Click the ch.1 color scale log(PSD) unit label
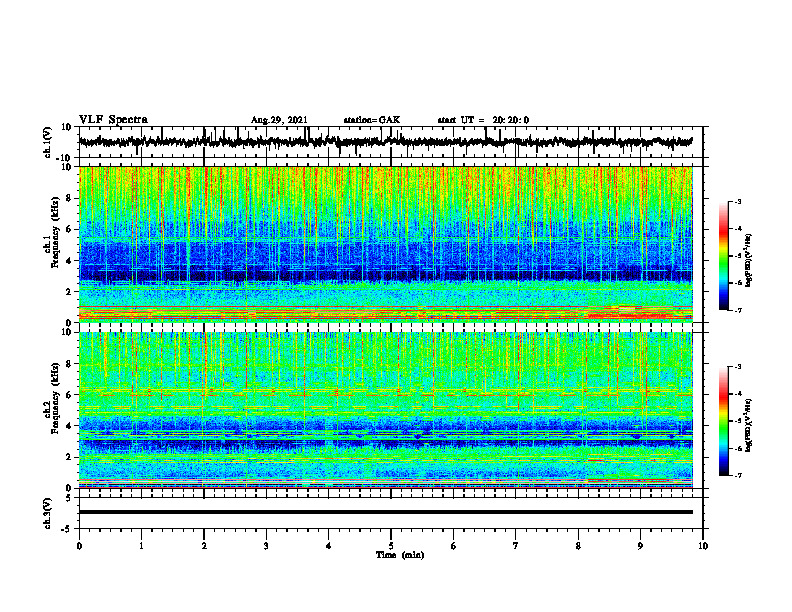 pos(749,261)
